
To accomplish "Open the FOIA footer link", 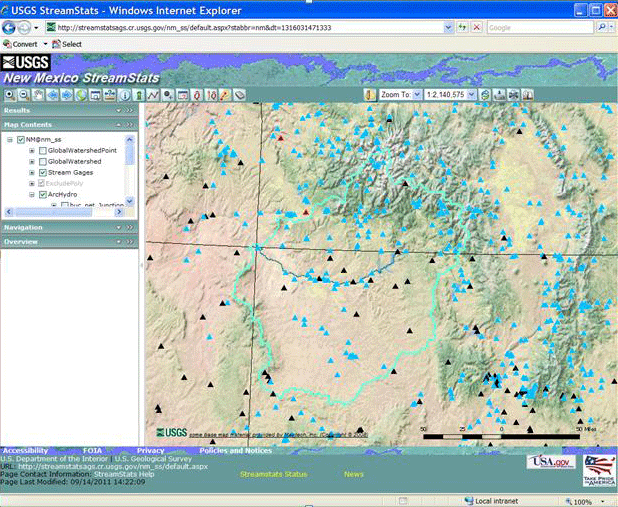I will click(93, 451).
